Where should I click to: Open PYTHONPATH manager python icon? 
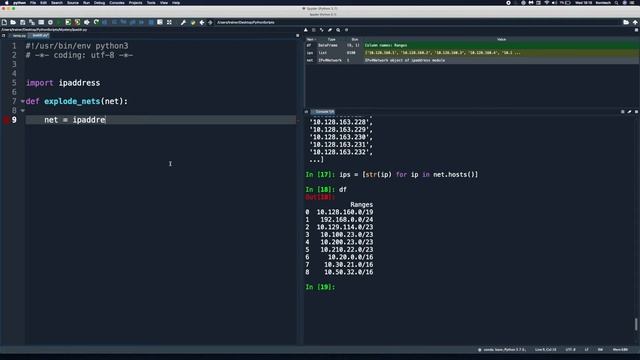coord(193,22)
